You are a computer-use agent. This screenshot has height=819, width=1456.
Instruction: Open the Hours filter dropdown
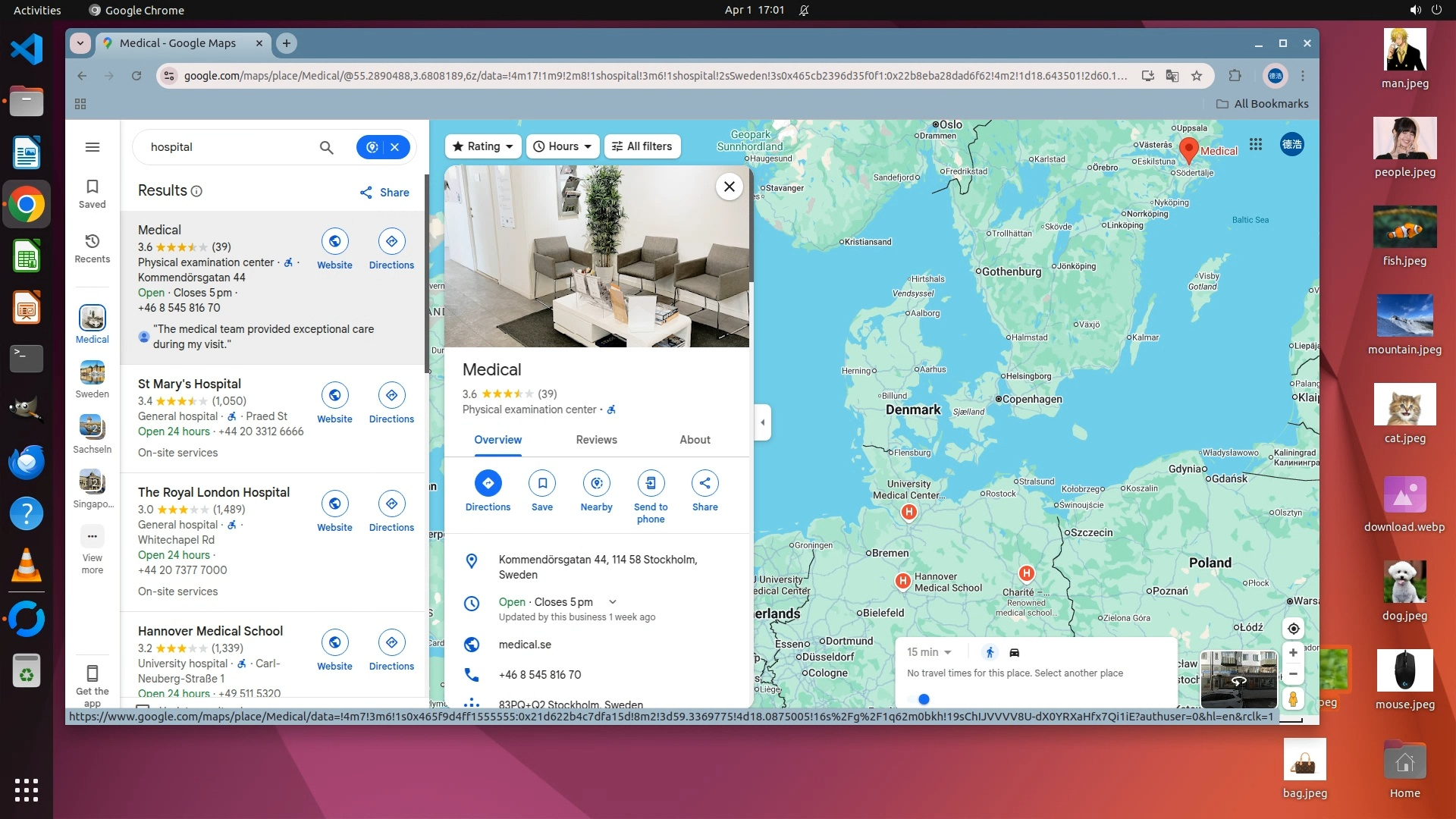tap(562, 146)
